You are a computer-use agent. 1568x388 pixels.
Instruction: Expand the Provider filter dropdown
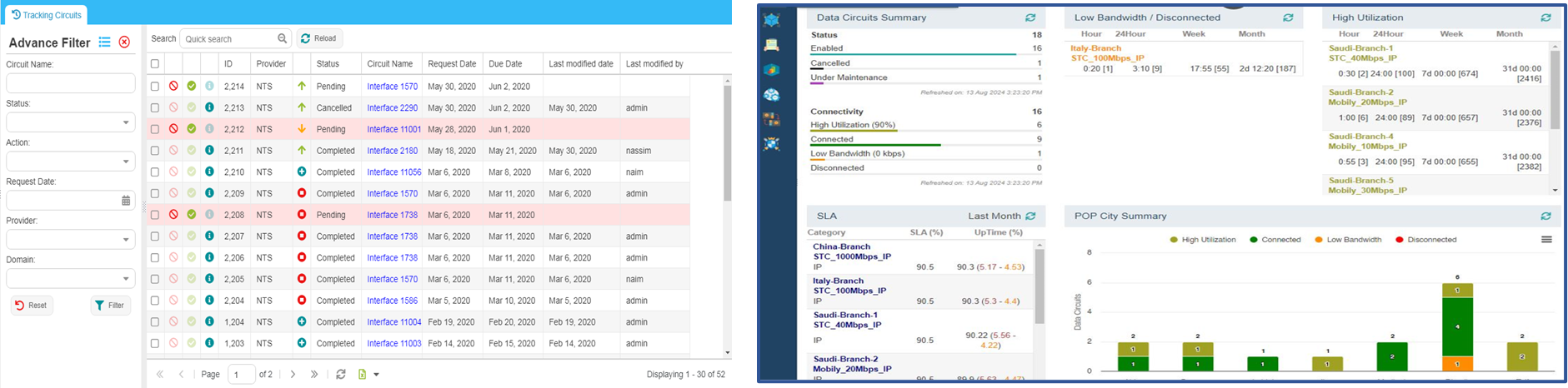(x=126, y=240)
